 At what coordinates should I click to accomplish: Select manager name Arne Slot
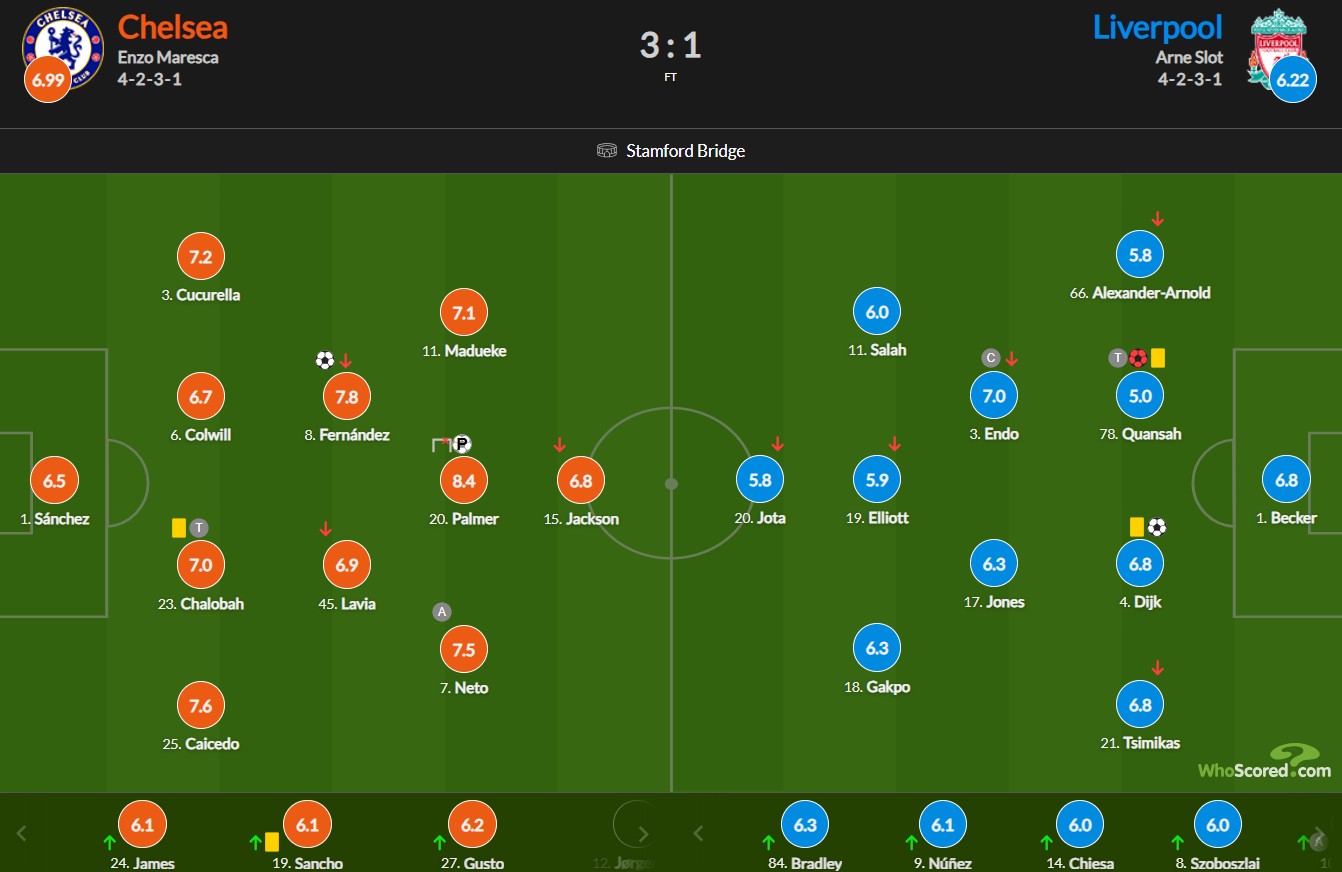tap(1189, 57)
